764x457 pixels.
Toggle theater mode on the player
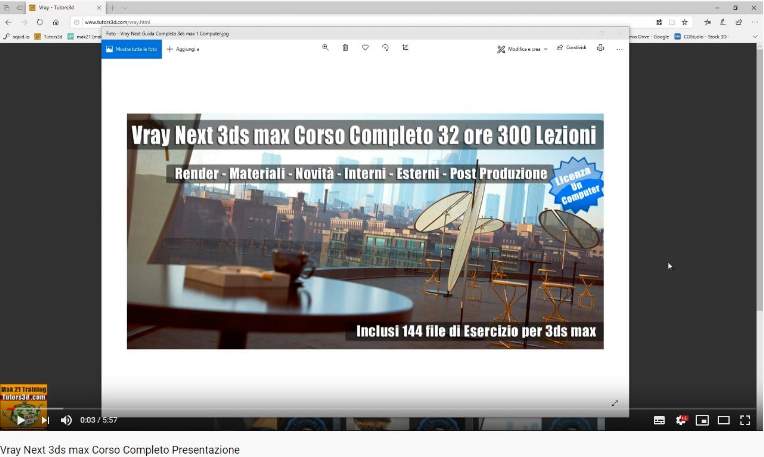pos(724,420)
